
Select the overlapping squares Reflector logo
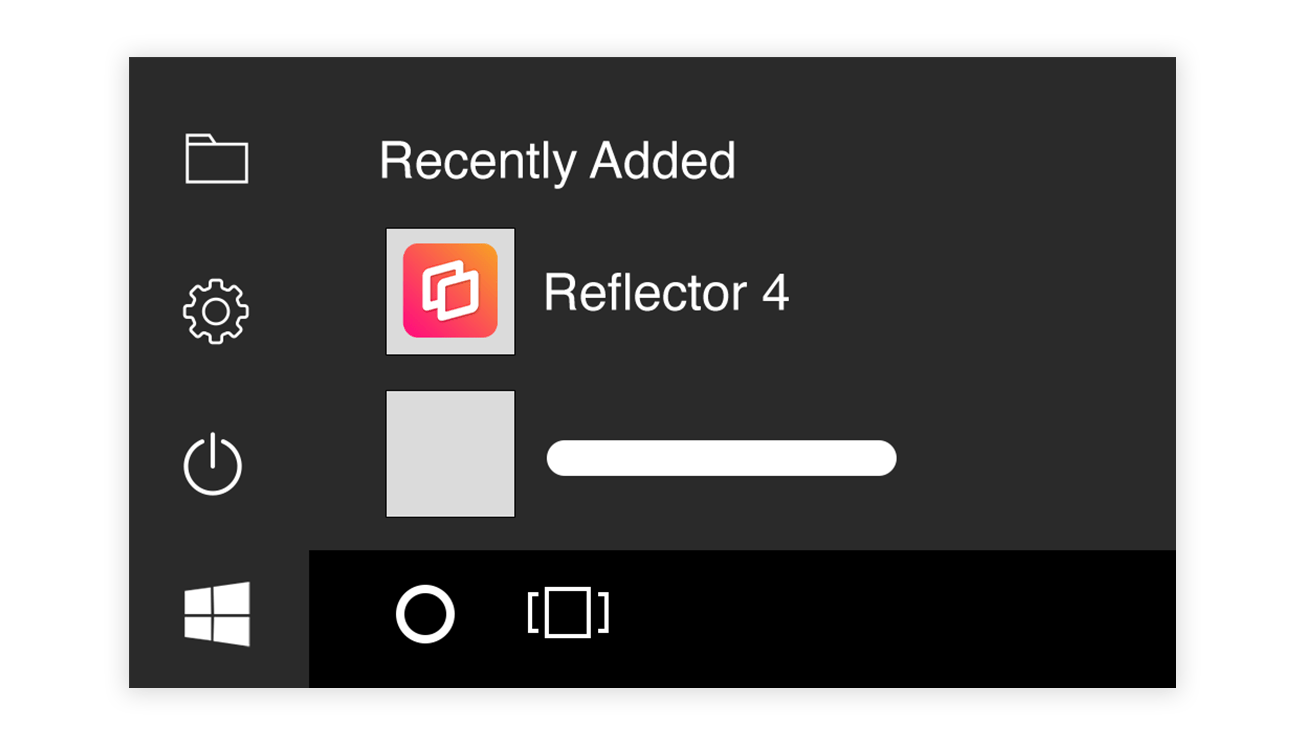point(450,291)
